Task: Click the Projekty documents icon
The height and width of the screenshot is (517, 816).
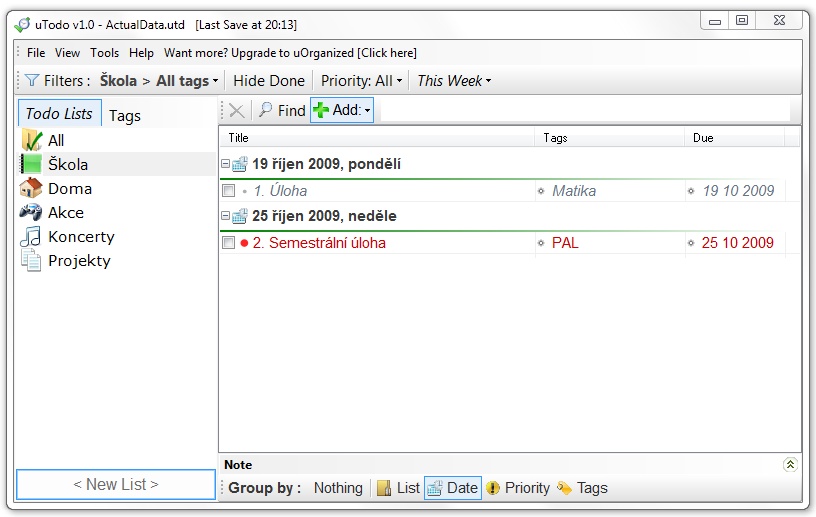Action: (x=31, y=260)
